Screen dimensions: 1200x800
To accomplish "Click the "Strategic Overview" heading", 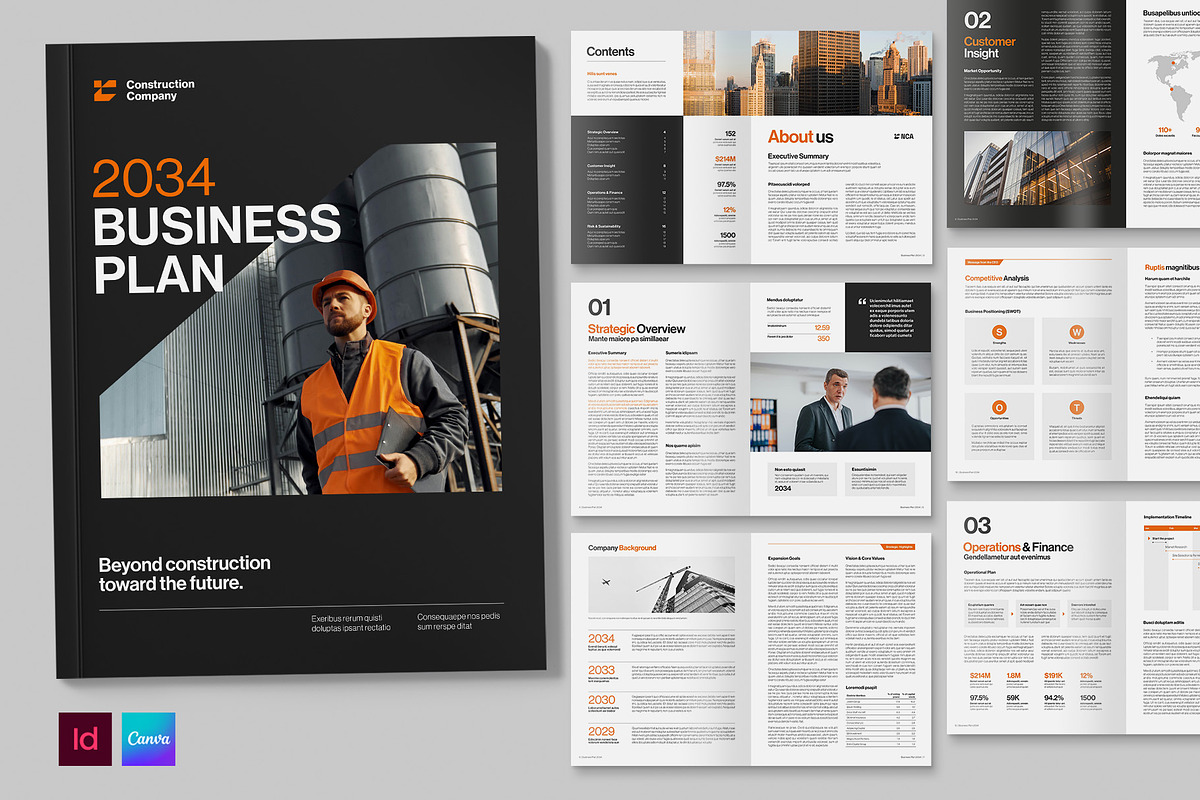I will [x=636, y=329].
